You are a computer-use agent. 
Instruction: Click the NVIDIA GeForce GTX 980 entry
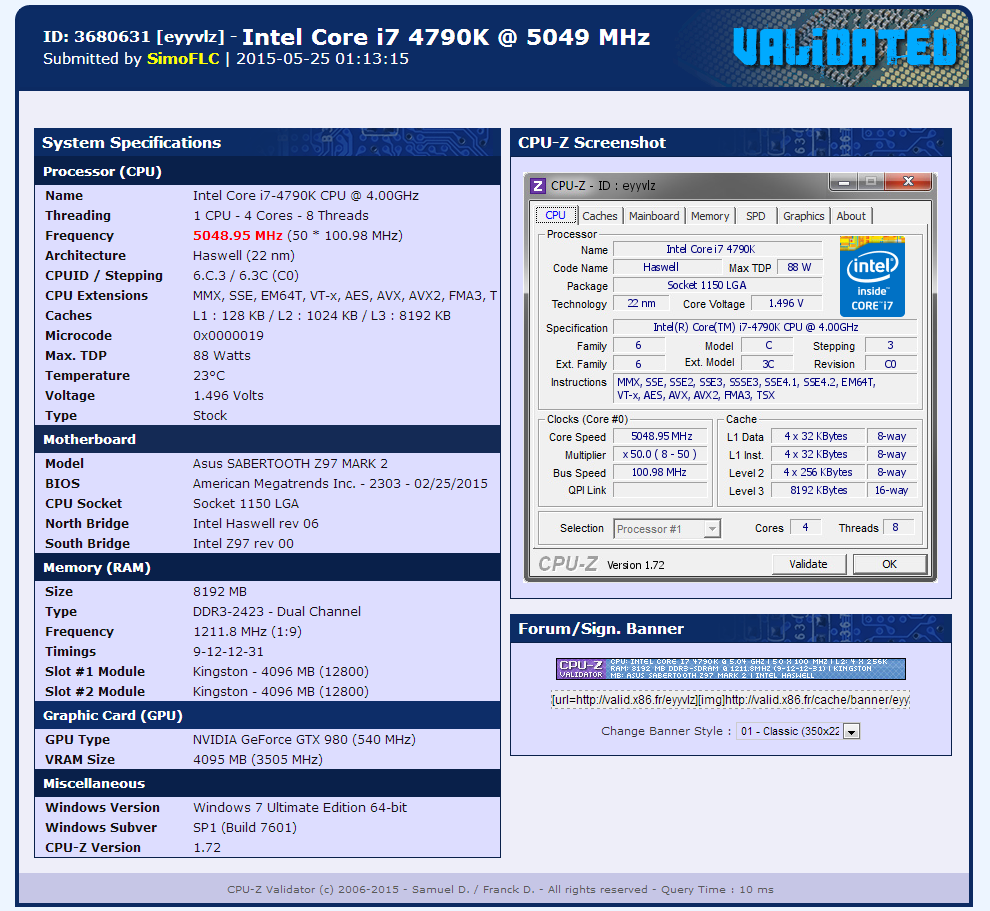(304, 739)
